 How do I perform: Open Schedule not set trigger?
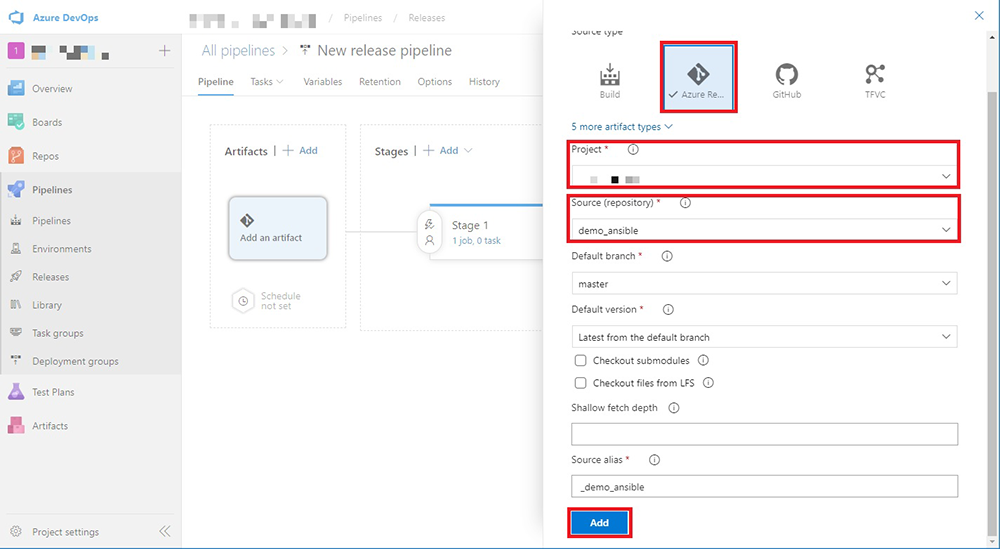[x=267, y=301]
